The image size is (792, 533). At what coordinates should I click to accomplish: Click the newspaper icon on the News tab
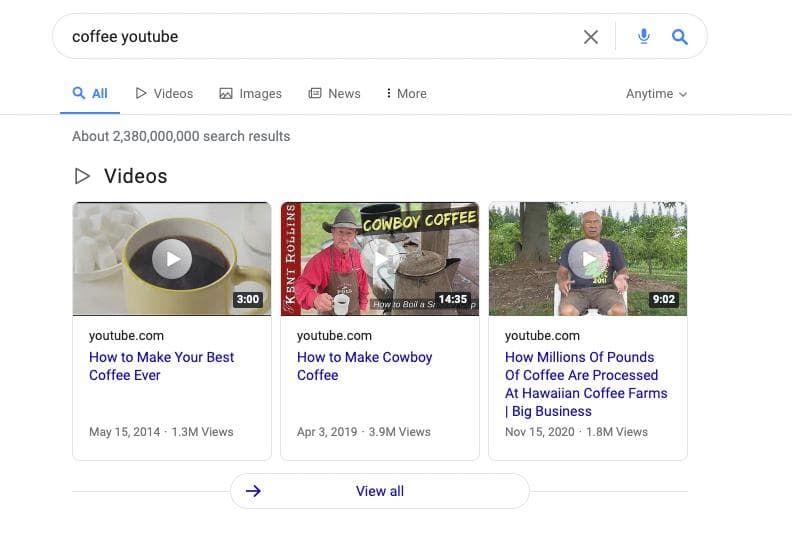pyautogui.click(x=315, y=93)
